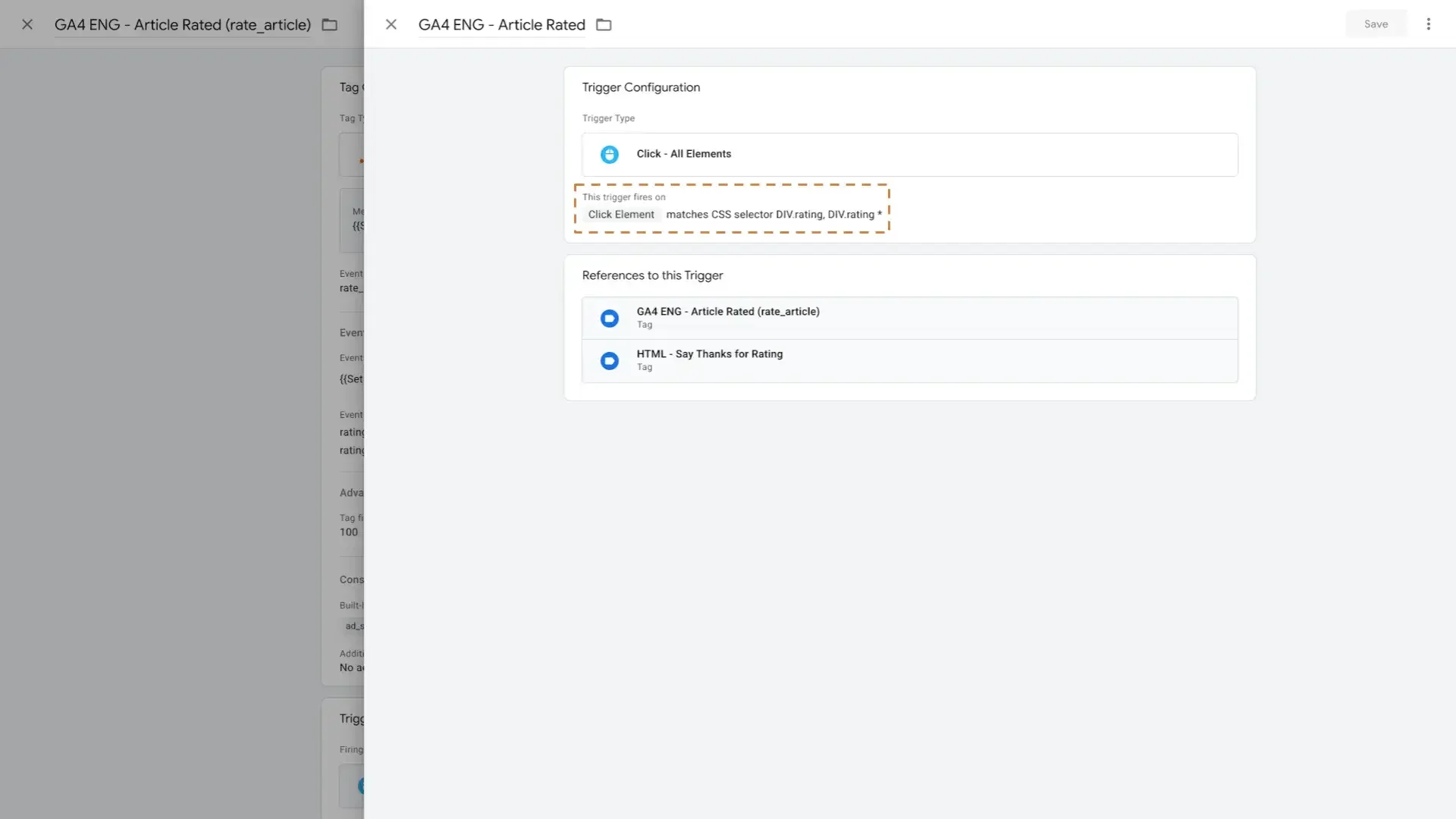Screen dimensions: 1456x819
Task: Close the background rate_article tag panel
Action: (x=27, y=24)
